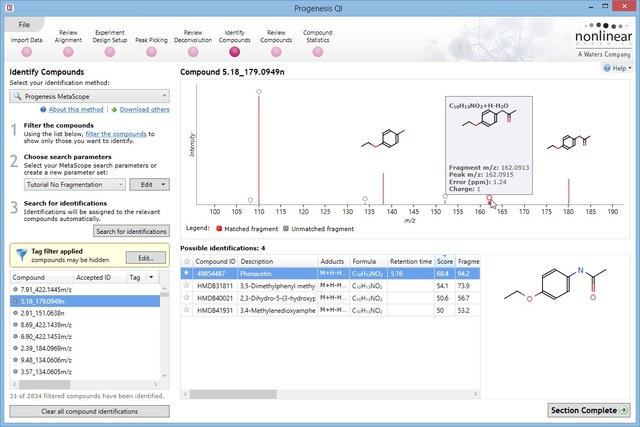Click Search for identifications button
This screenshot has width=640, height=427.
(131, 231)
